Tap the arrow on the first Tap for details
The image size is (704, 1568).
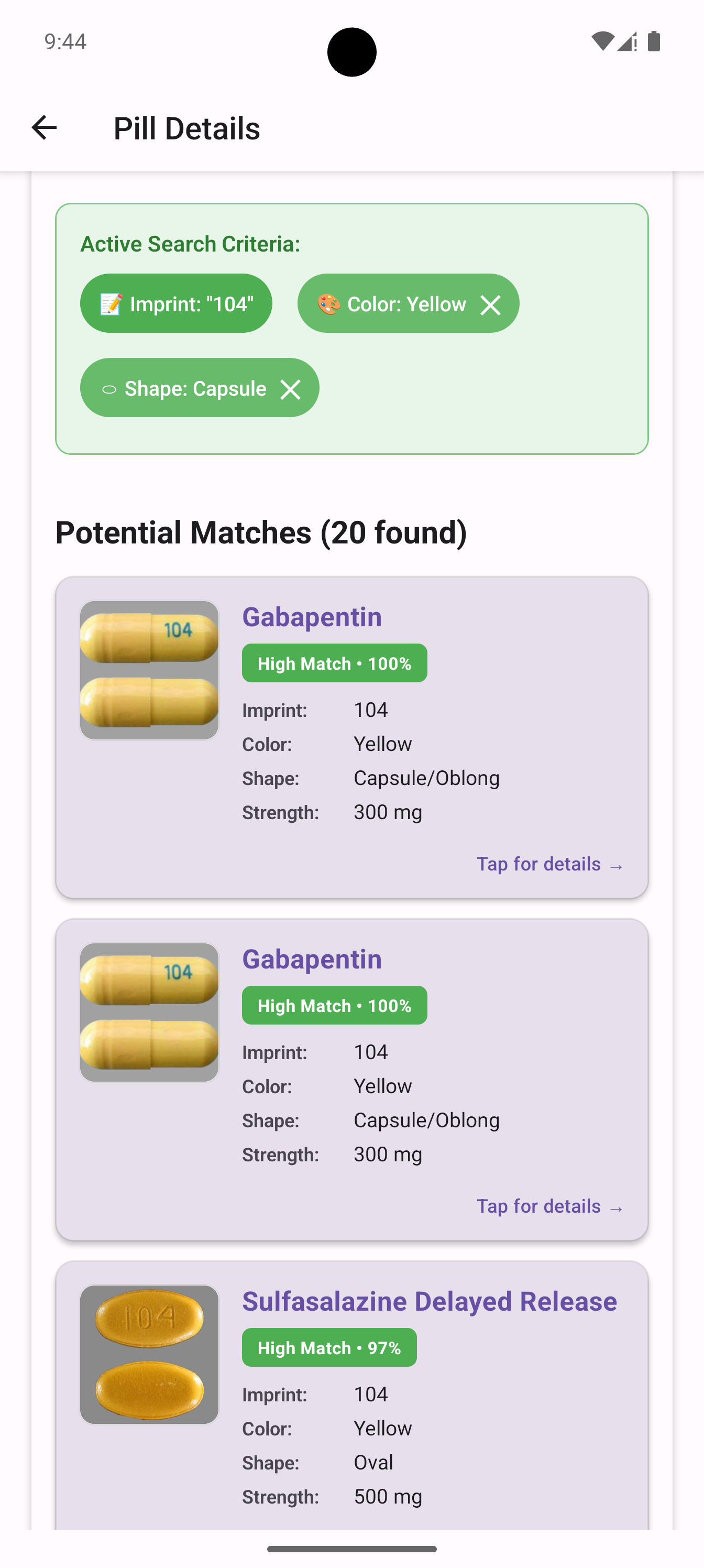coord(617,865)
